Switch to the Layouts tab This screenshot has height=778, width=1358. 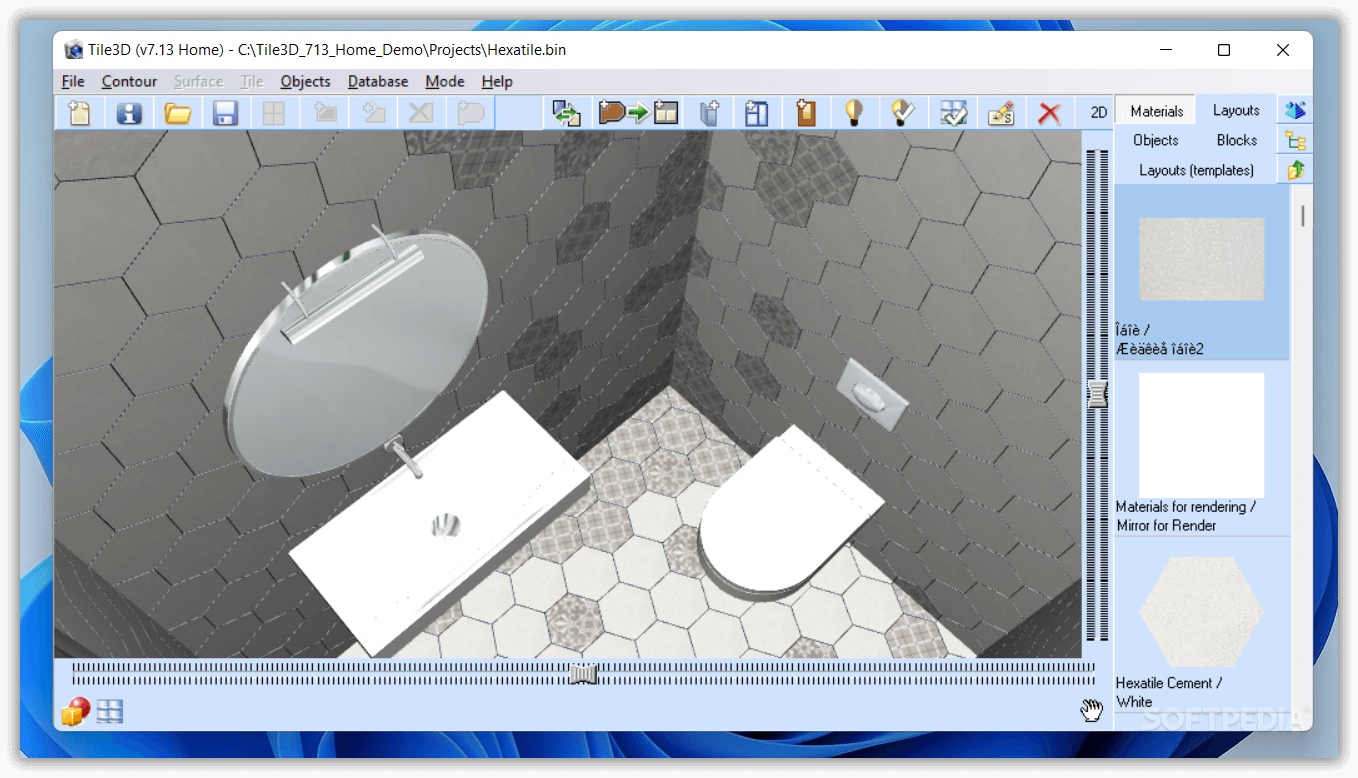[1236, 111]
